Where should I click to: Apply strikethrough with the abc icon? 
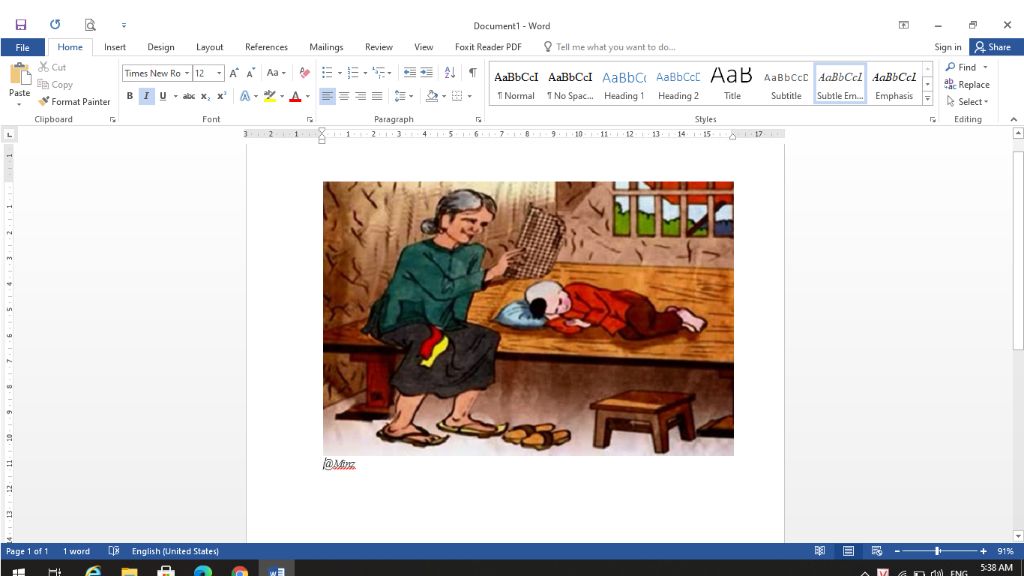click(x=189, y=96)
